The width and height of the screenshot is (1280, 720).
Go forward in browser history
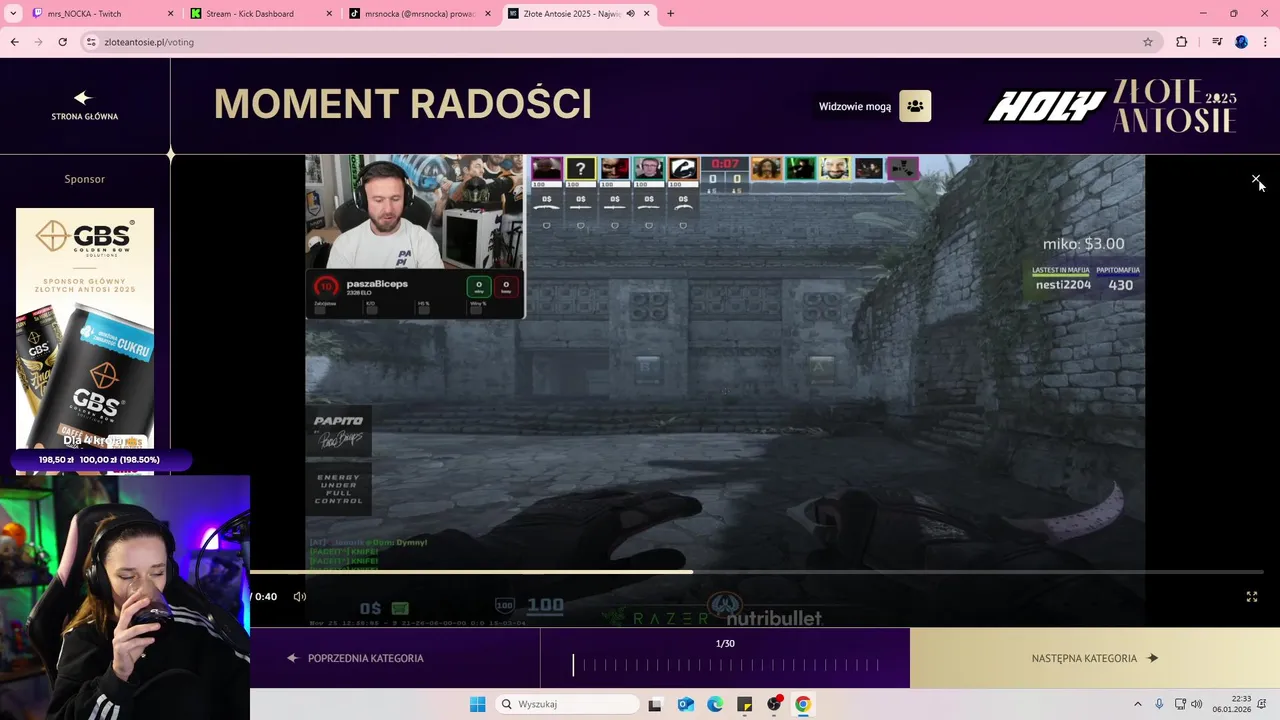coord(38,42)
